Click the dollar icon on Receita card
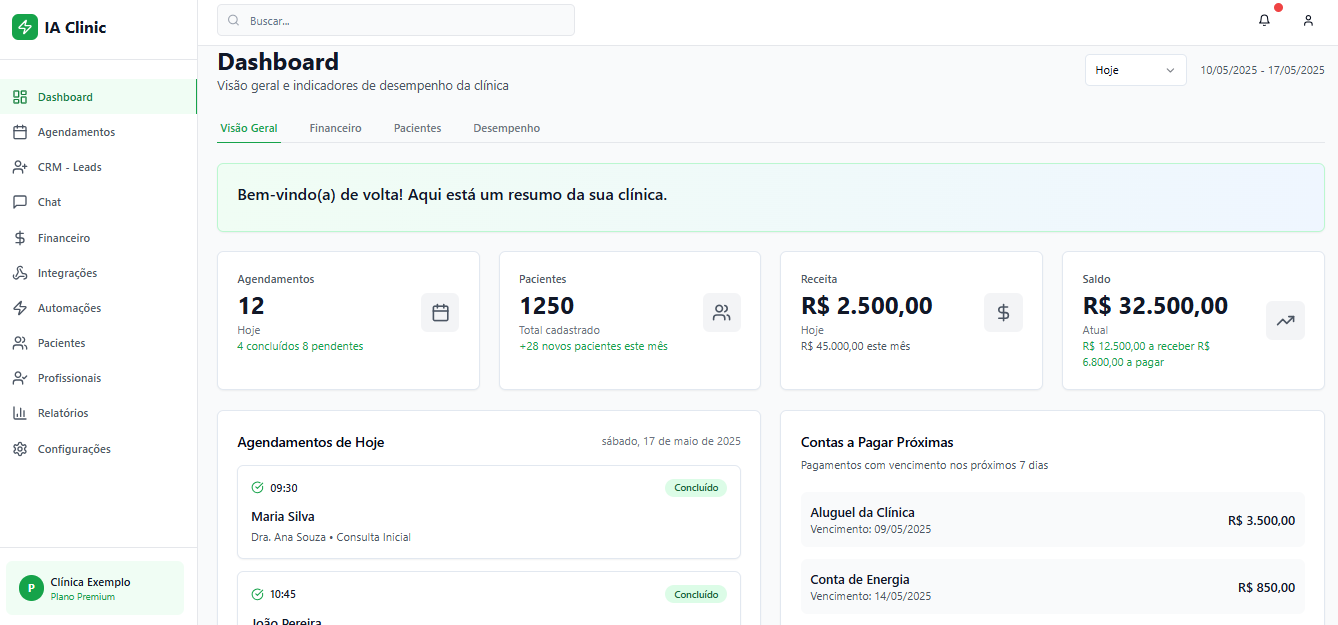1338x625 pixels. [x=1003, y=313]
